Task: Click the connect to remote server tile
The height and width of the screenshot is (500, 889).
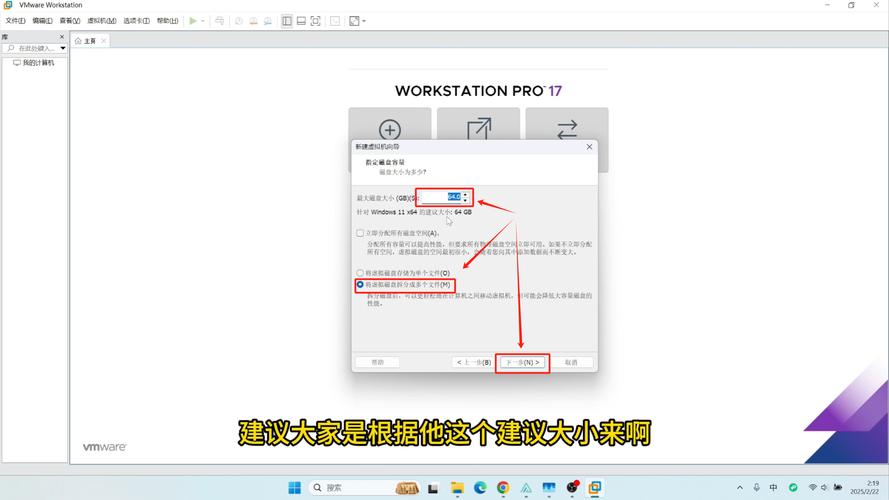Action: pos(567,130)
